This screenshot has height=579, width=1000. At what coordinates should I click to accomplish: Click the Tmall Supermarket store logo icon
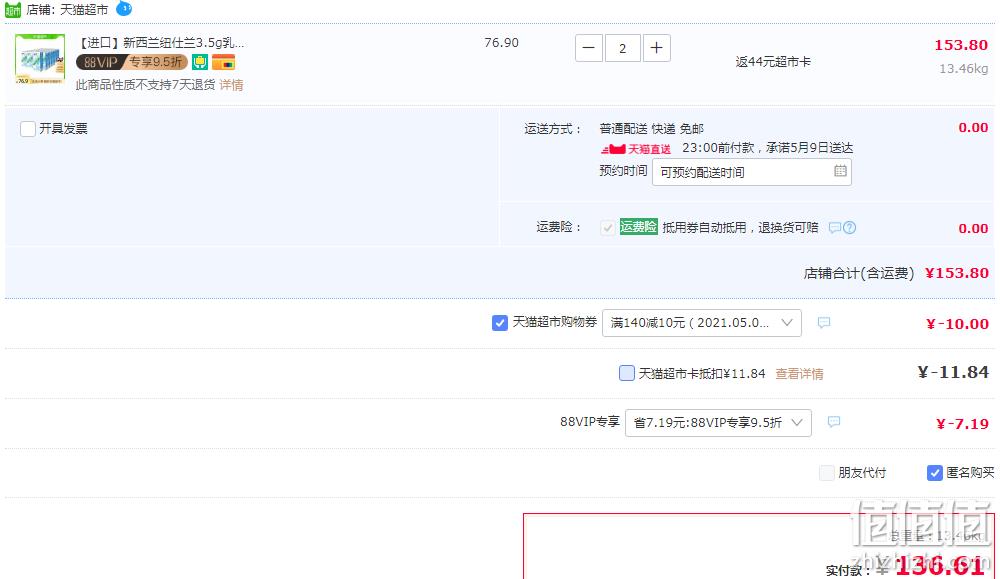click(x=13, y=10)
